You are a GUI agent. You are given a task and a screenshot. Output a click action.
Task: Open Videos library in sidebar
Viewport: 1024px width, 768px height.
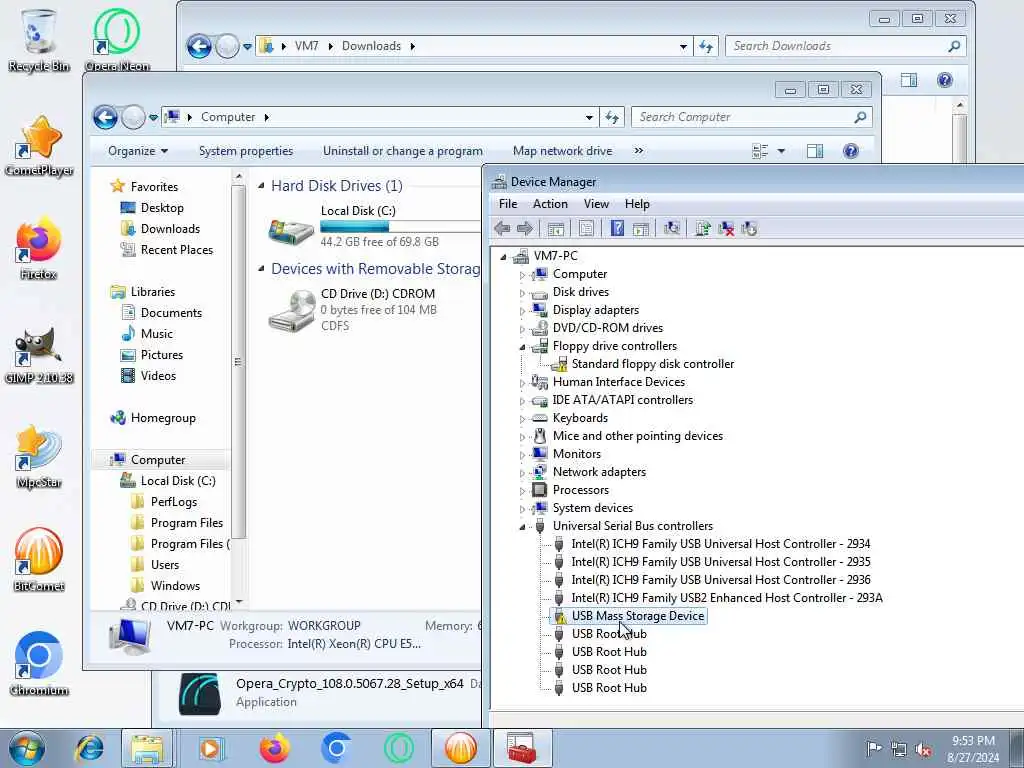pyautogui.click(x=158, y=376)
